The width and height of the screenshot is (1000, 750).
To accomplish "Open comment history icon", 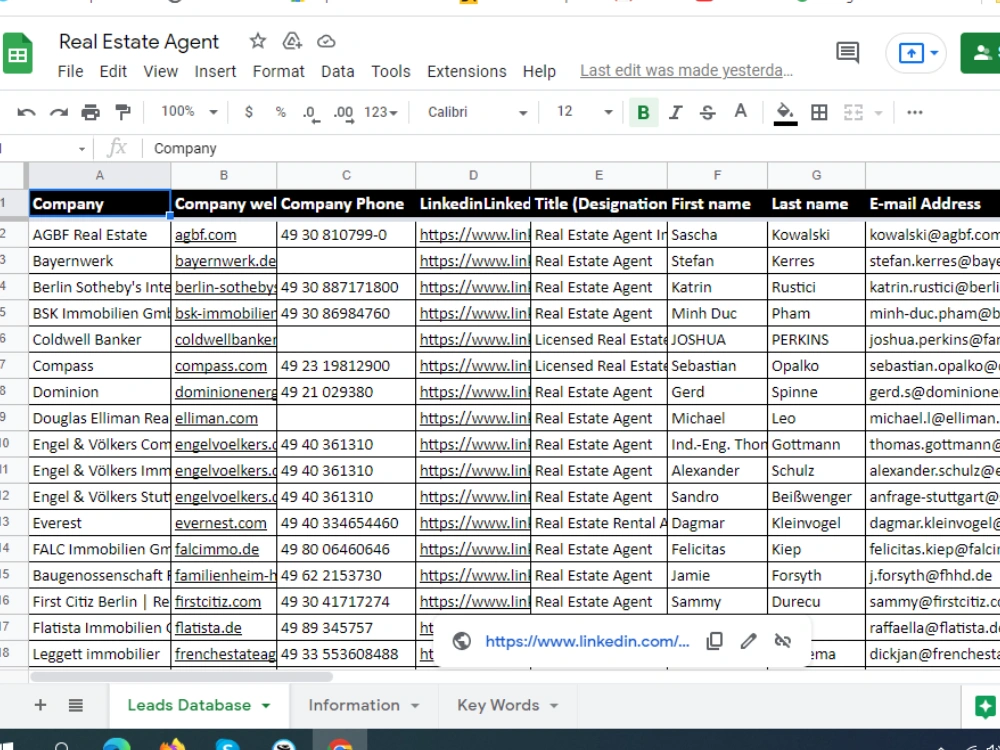I will (847, 51).
